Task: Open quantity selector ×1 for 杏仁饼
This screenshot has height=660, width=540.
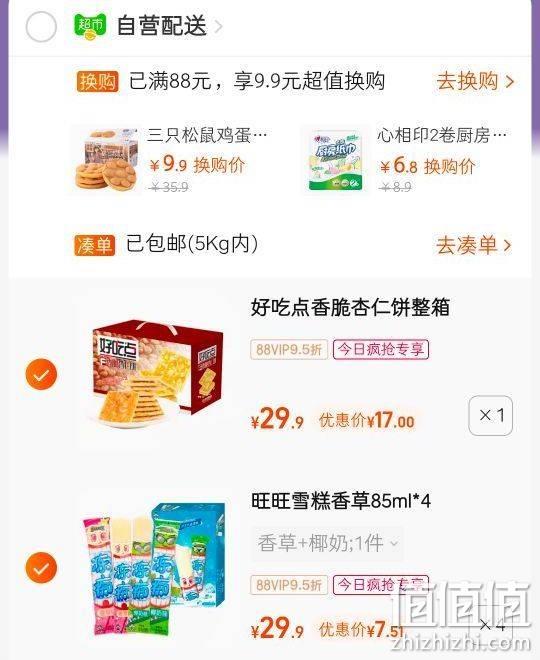Action: 490,415
